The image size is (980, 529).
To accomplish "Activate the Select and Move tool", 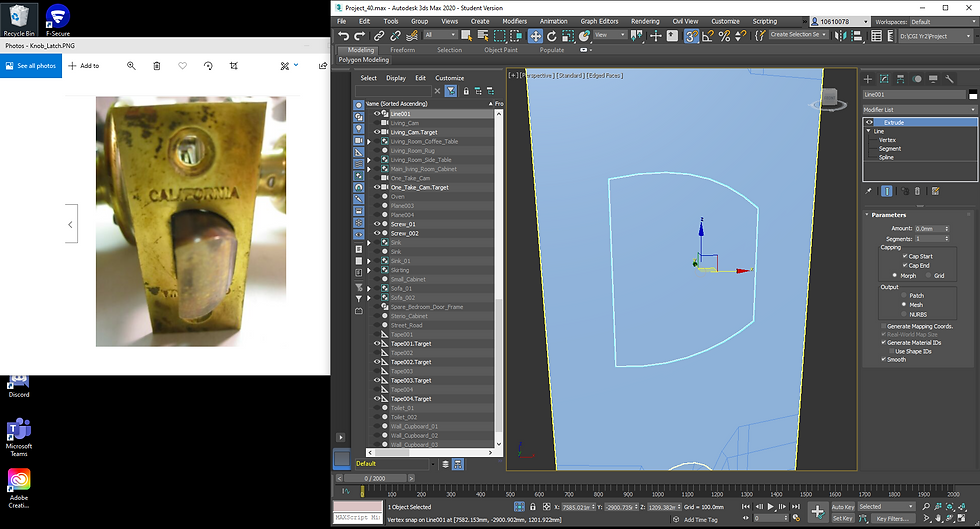I will point(535,36).
